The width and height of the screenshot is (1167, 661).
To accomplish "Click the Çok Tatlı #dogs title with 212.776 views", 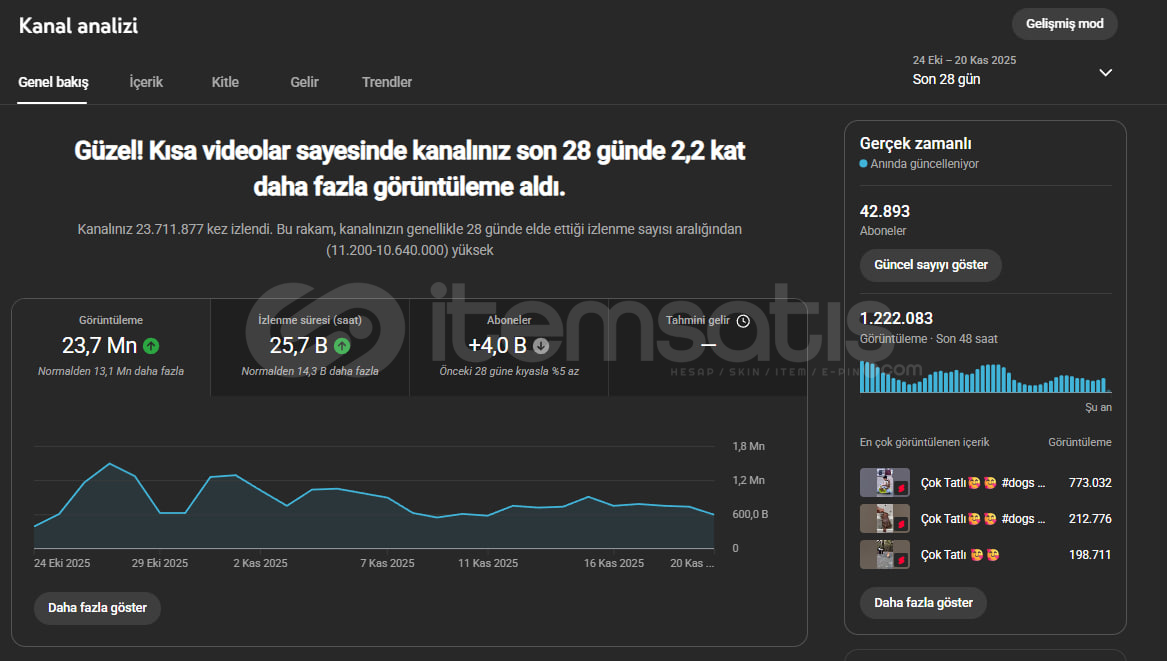I will 982,519.
